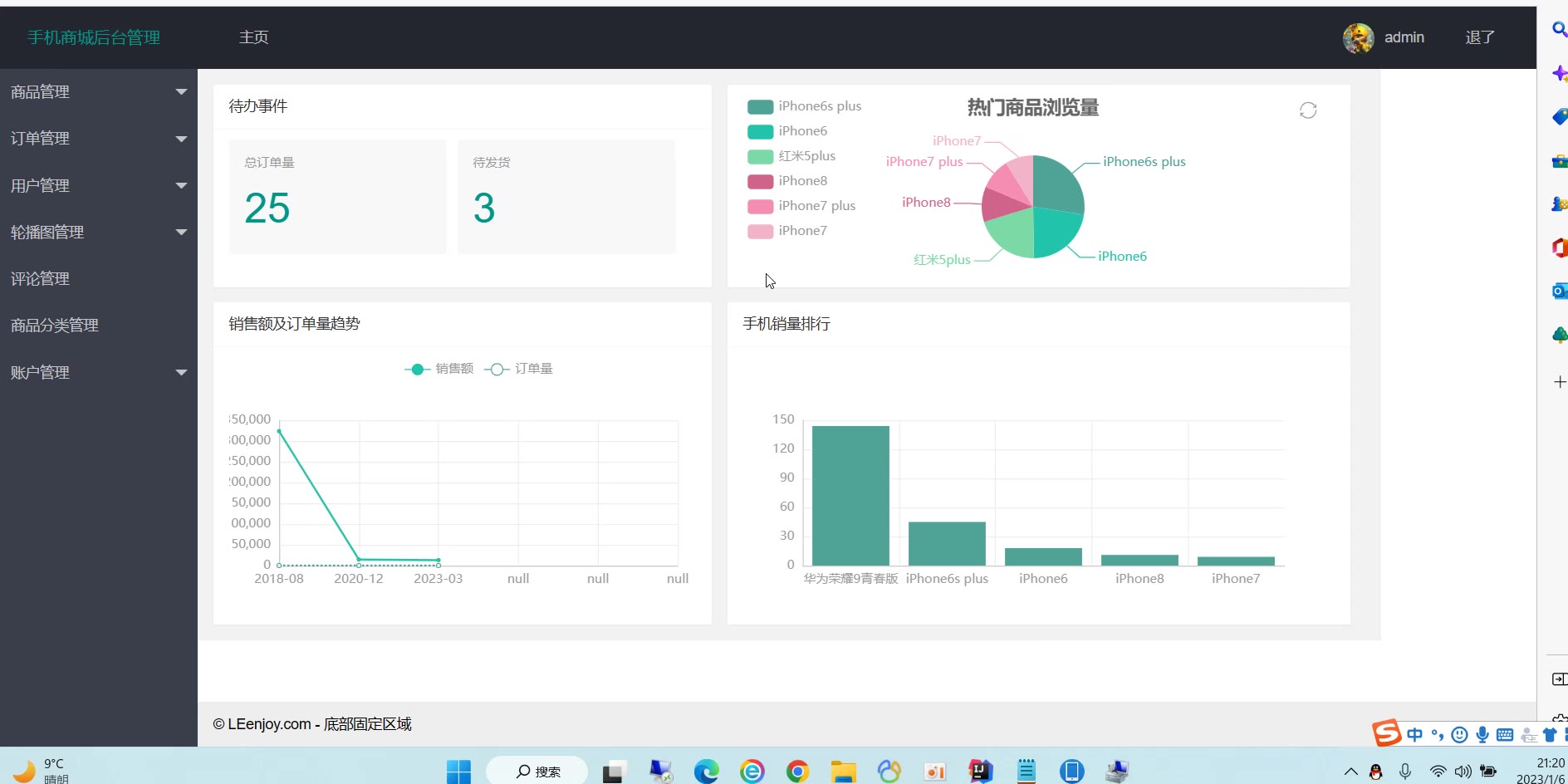Image resolution: width=1568 pixels, height=784 pixels.
Task: Open IntelliJ IDEA from the taskbar
Action: pos(981,772)
